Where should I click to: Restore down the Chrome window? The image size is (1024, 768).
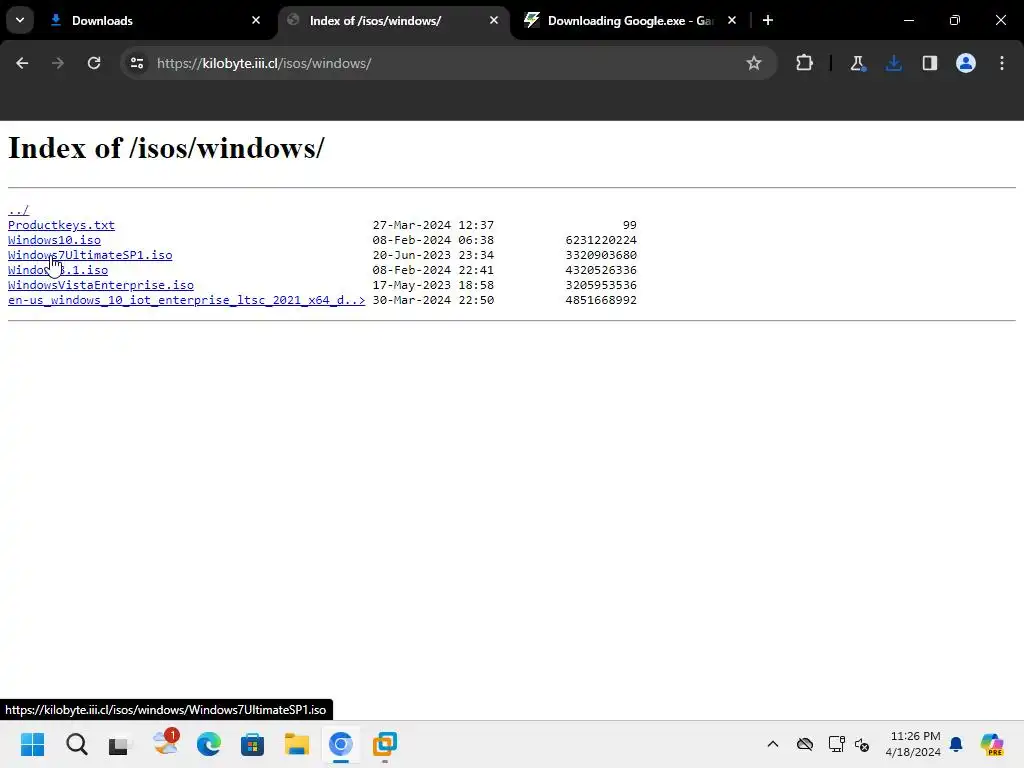click(955, 20)
